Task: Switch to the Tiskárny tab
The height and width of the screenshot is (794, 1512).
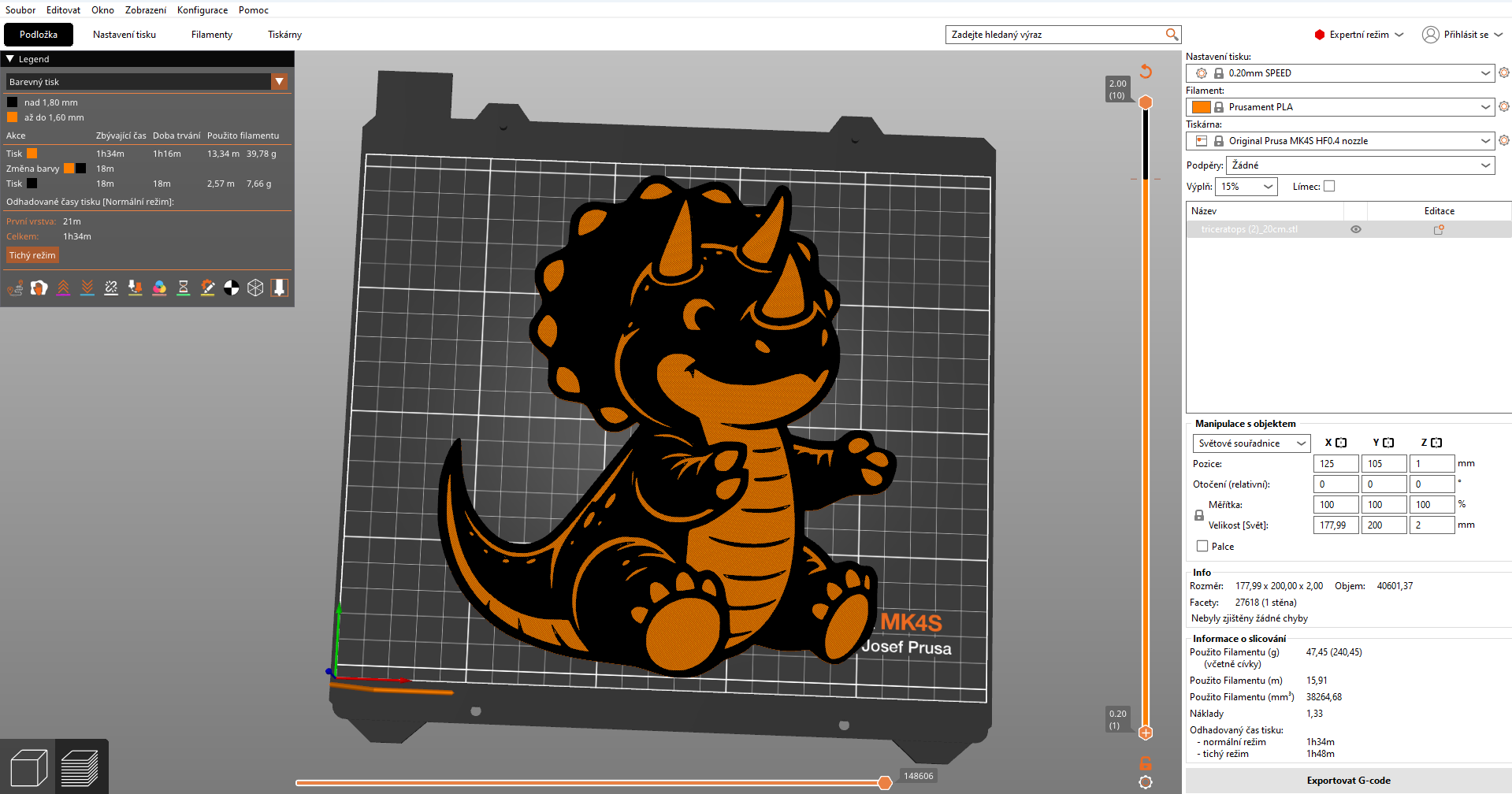Action: click(x=284, y=35)
